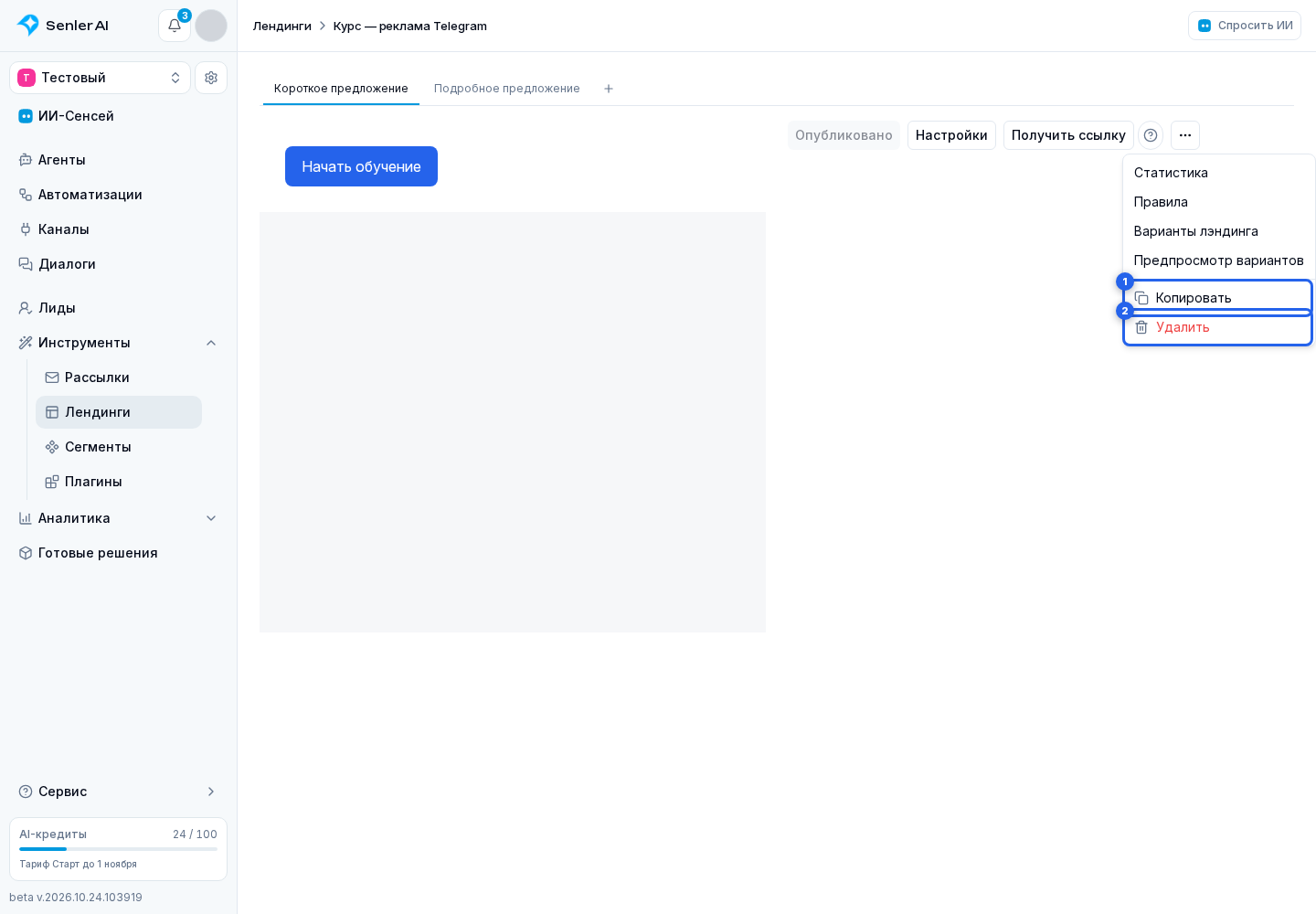Collapse the Инструменты section chevron

point(211,343)
